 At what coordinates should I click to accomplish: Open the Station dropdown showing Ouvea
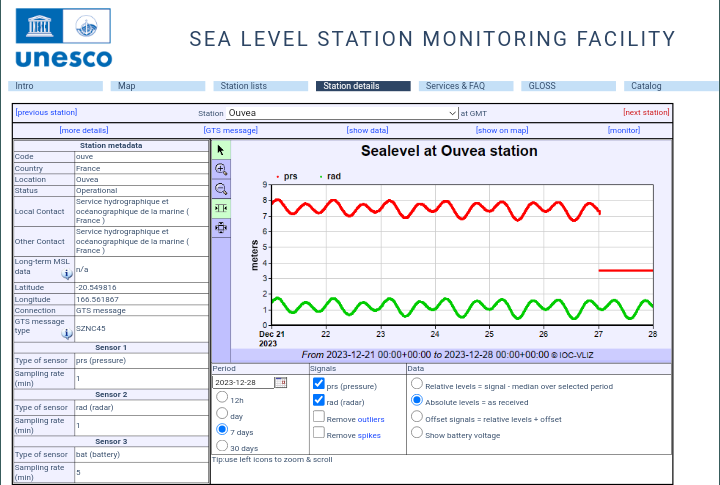point(342,113)
